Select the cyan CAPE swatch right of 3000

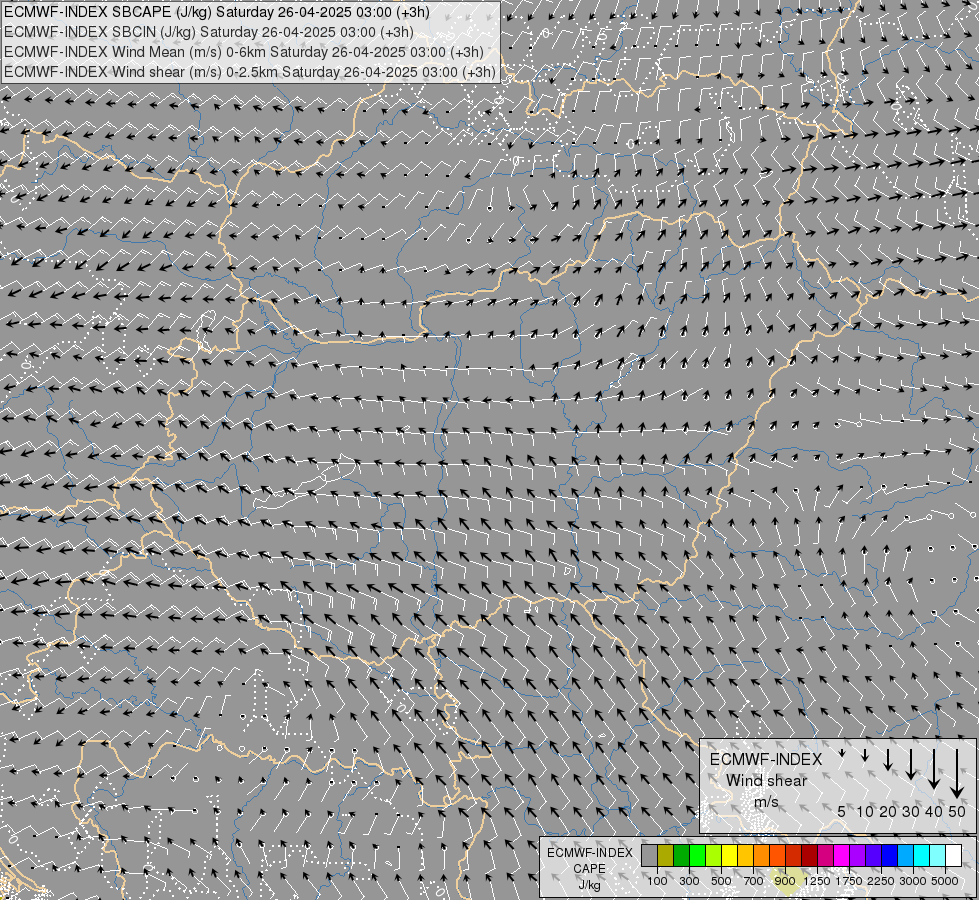[x=922, y=855]
